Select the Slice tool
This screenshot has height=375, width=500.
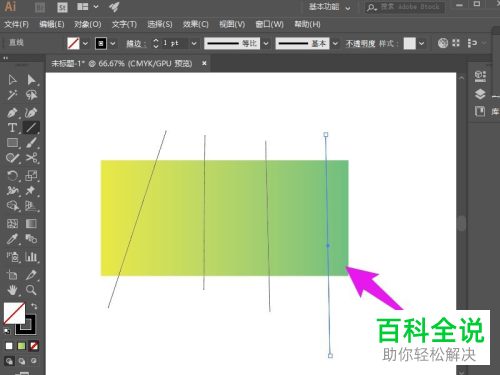(x=31, y=275)
